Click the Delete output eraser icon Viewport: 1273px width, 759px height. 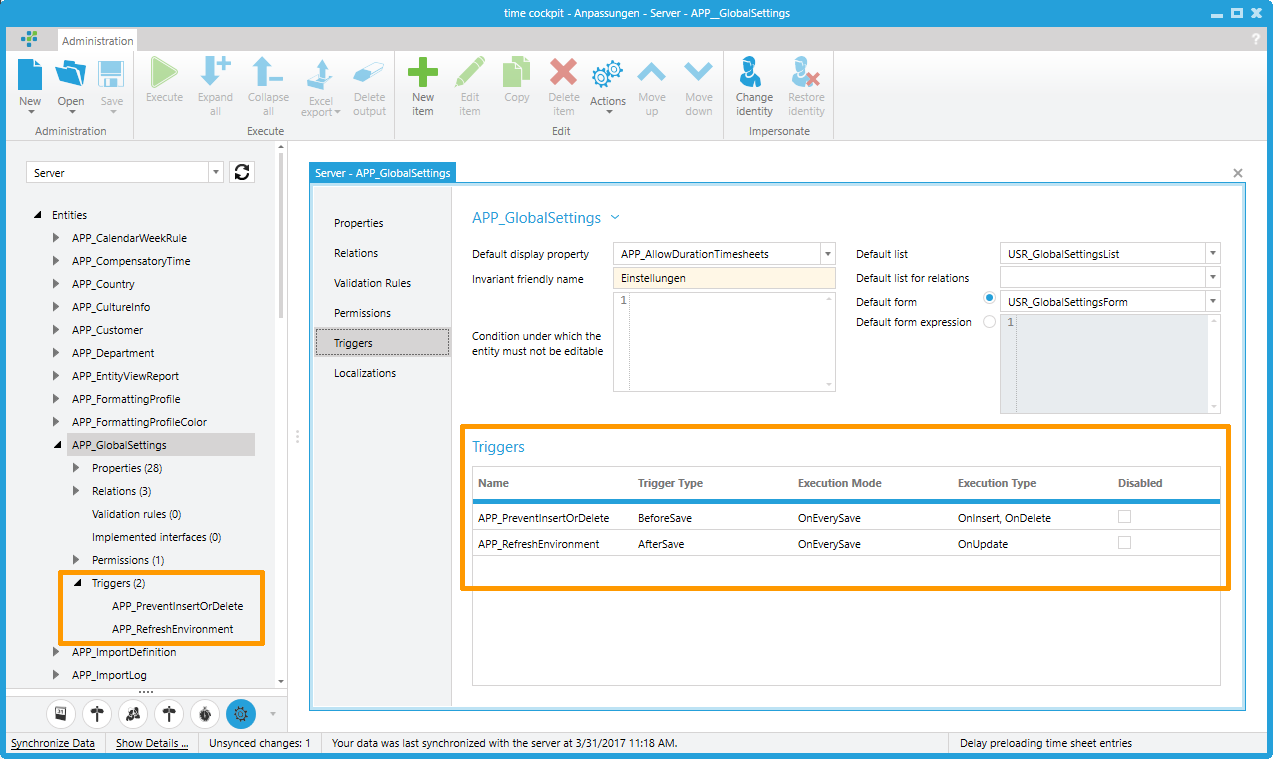point(369,74)
